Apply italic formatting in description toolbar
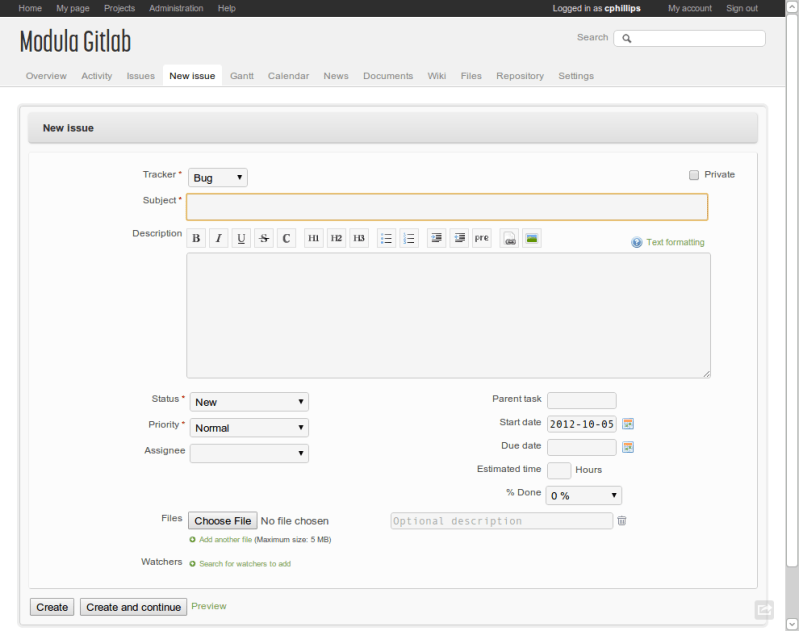This screenshot has height=631, width=799. tap(219, 238)
